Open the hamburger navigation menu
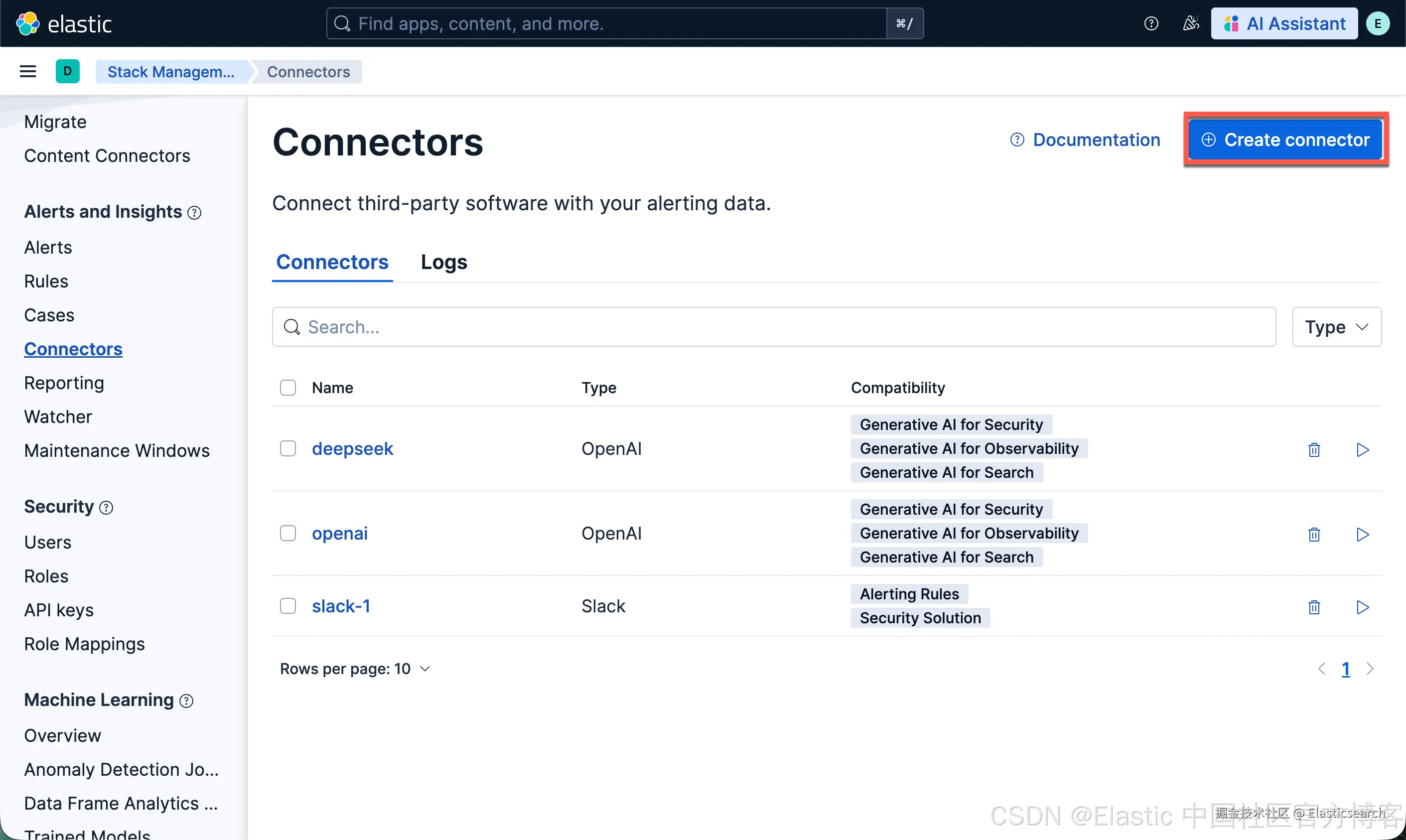The height and width of the screenshot is (840, 1406). point(28,72)
